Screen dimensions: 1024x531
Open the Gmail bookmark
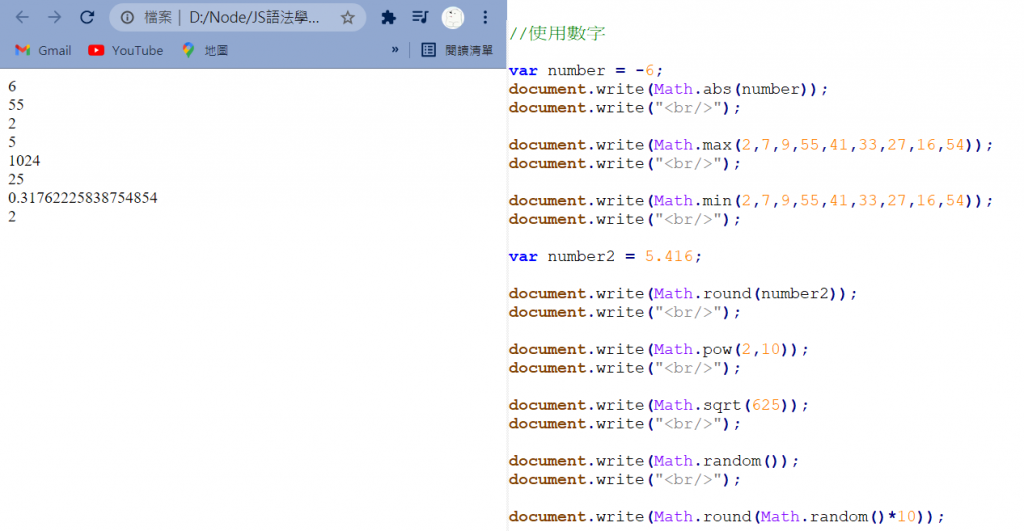pos(43,50)
